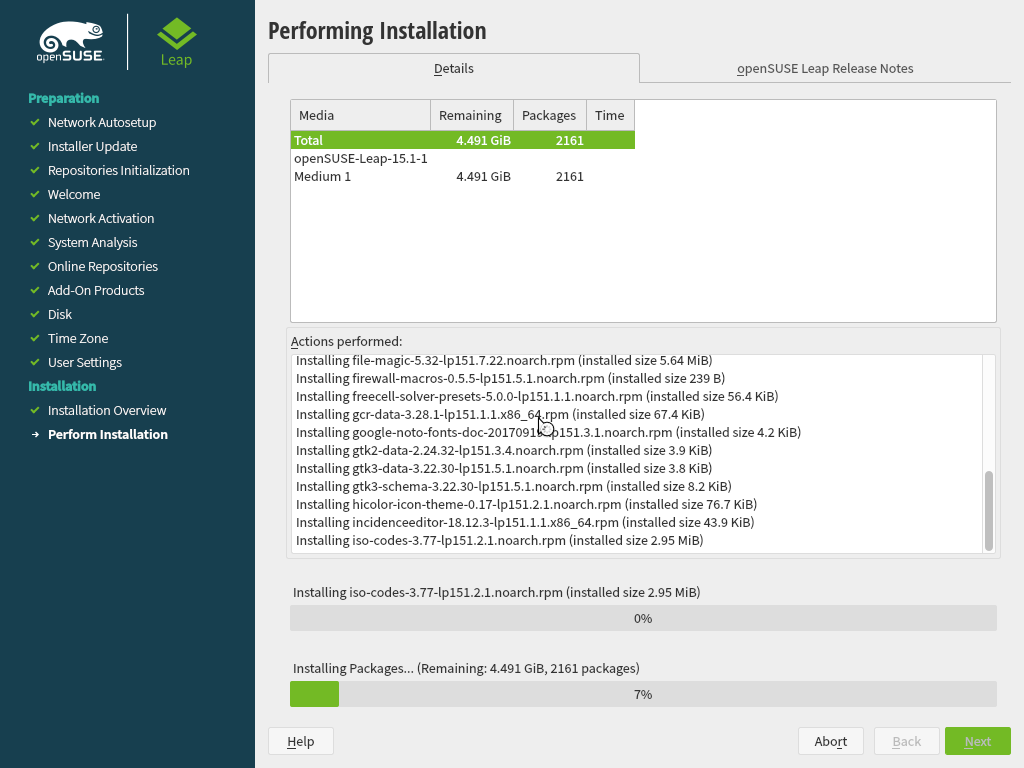Click Time Zone sidebar label
Viewport: 1024px width, 768px height.
pos(78,338)
